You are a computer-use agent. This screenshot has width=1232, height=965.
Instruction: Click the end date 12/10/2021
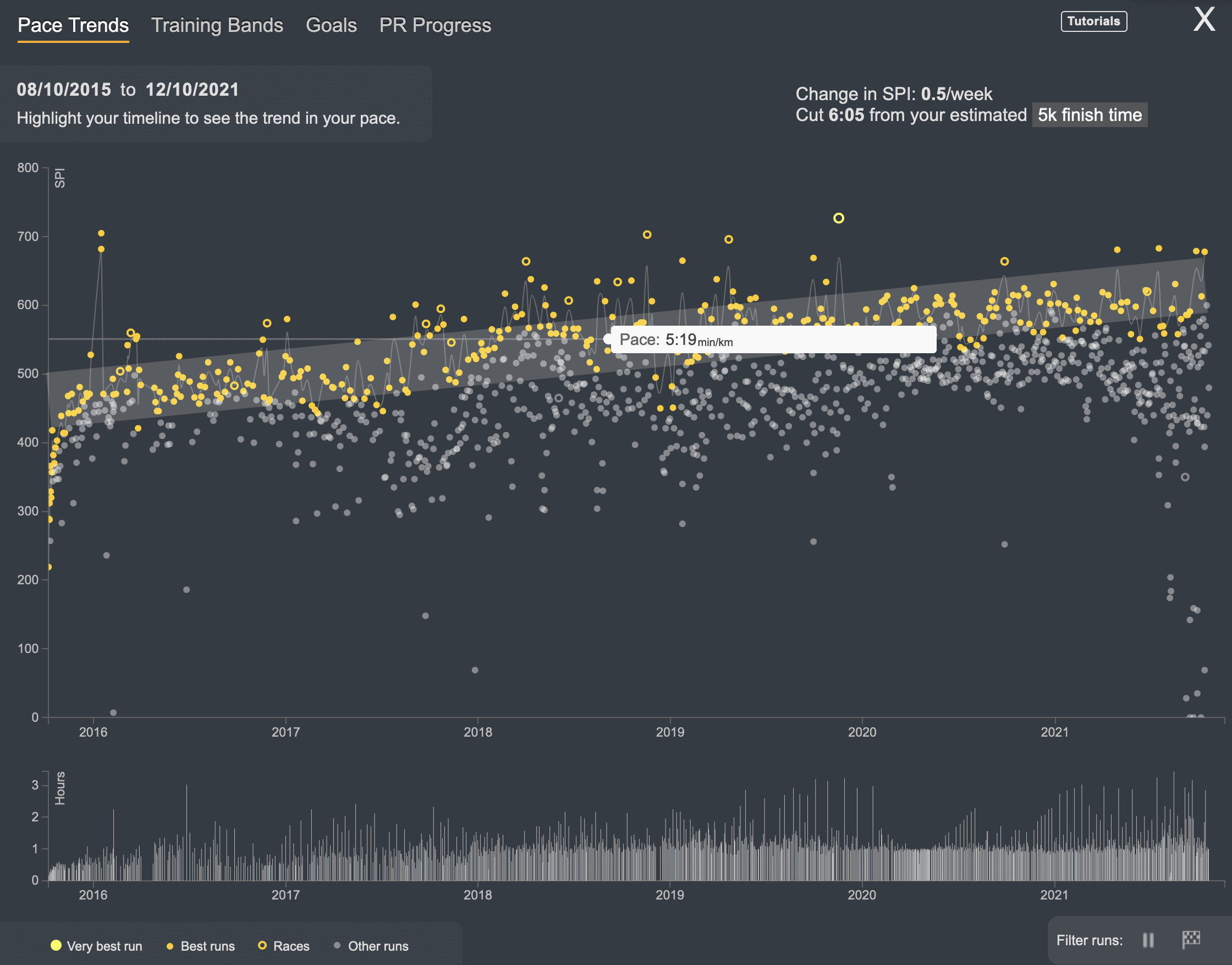192,89
